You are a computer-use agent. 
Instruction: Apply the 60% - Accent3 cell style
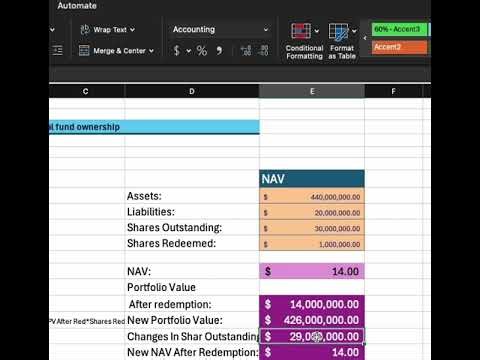(399, 29)
